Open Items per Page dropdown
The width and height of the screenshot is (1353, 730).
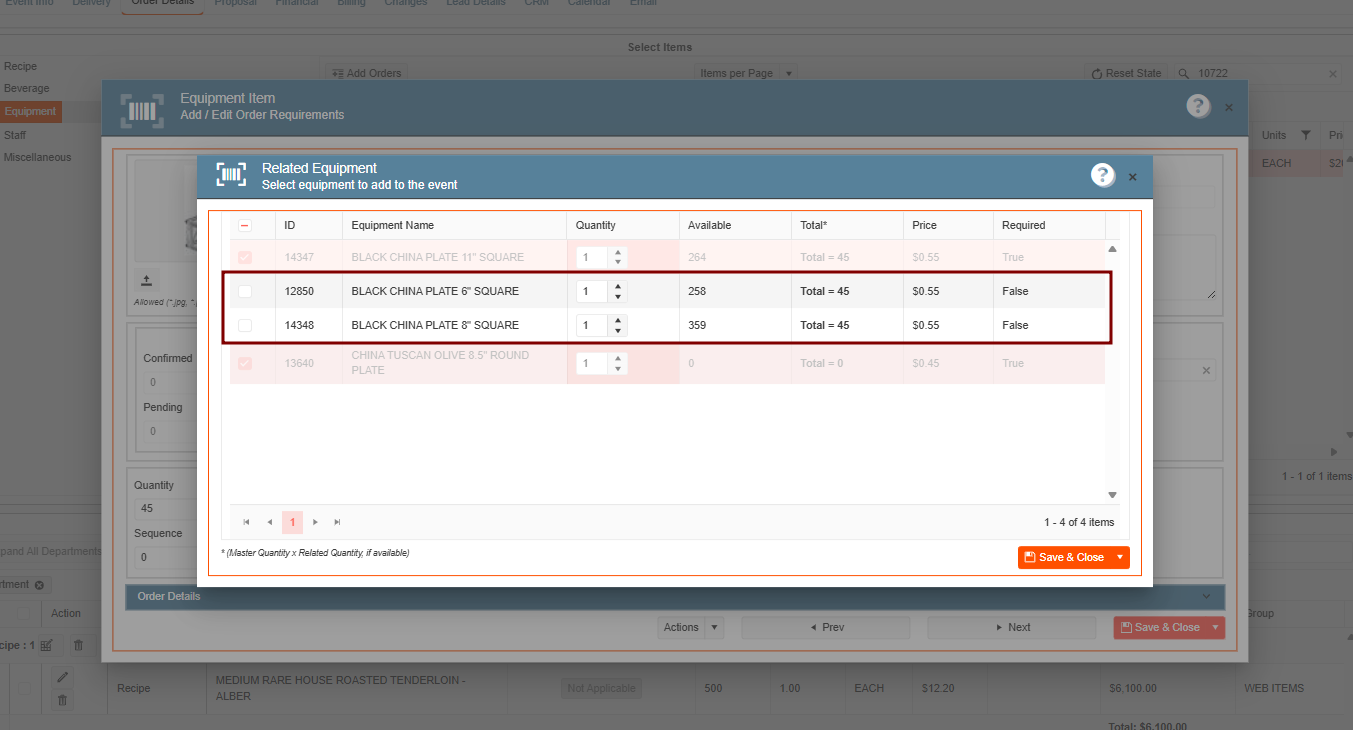(746, 73)
